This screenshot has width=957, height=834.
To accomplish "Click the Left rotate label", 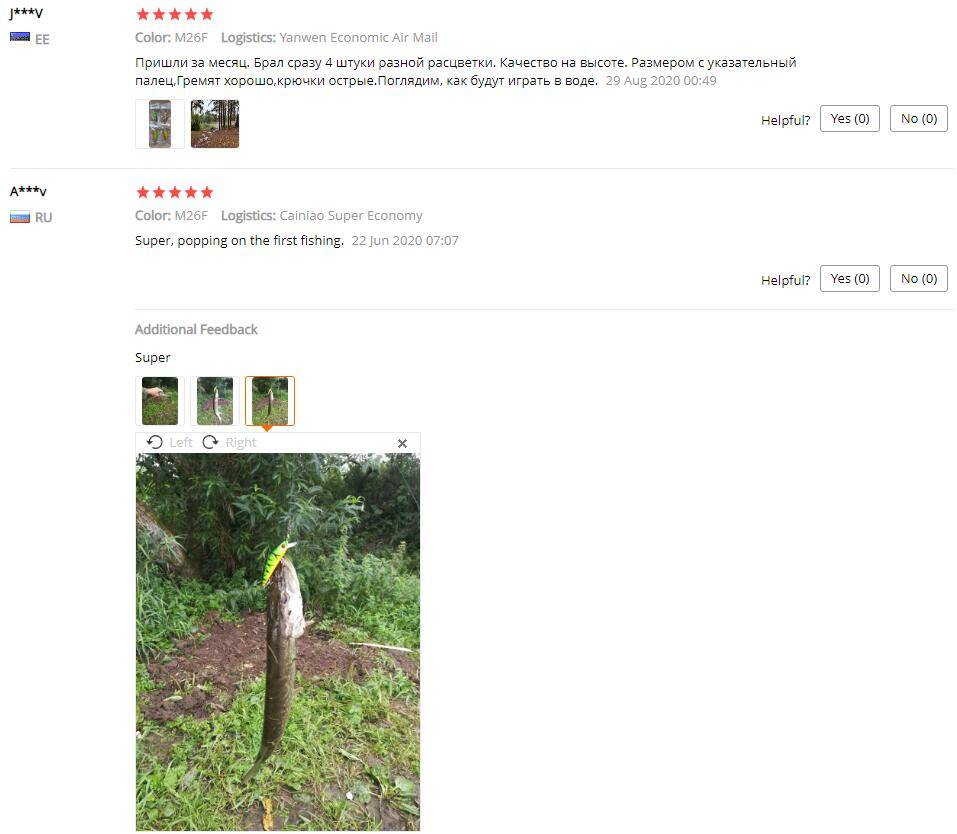I will pos(181,443).
